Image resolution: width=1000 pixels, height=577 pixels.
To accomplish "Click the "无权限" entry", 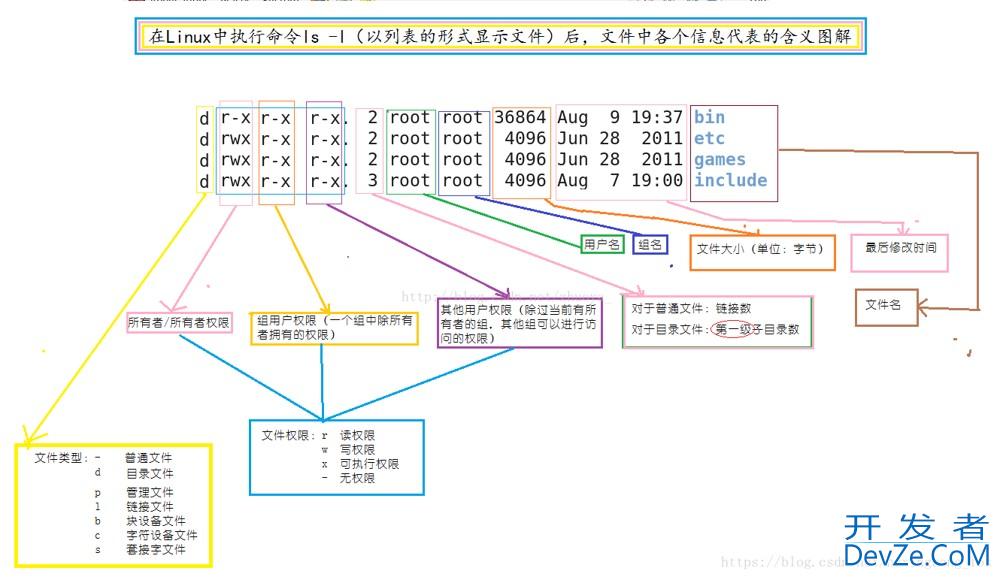I will click(357, 478).
